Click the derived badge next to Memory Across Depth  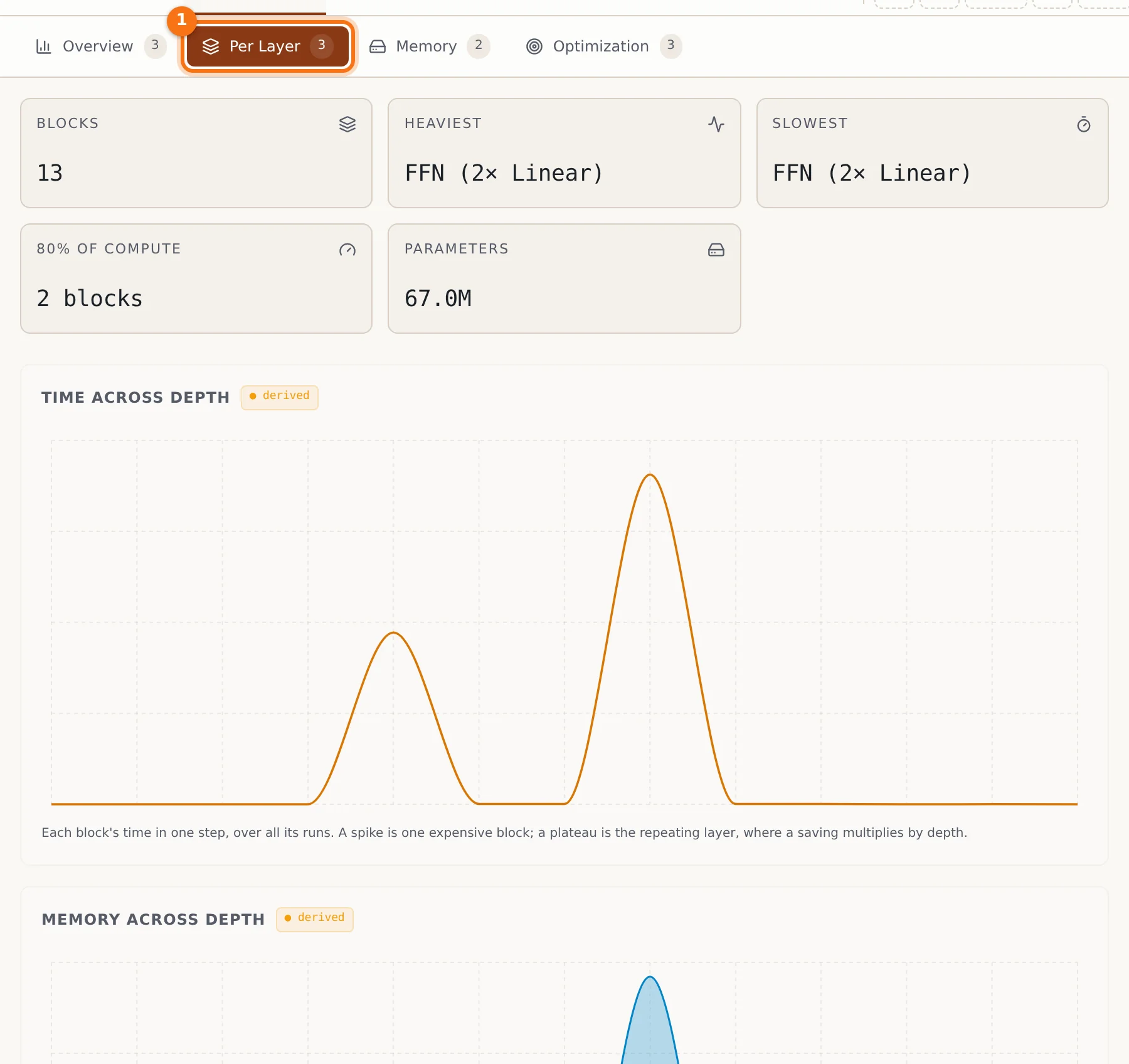[x=315, y=919]
